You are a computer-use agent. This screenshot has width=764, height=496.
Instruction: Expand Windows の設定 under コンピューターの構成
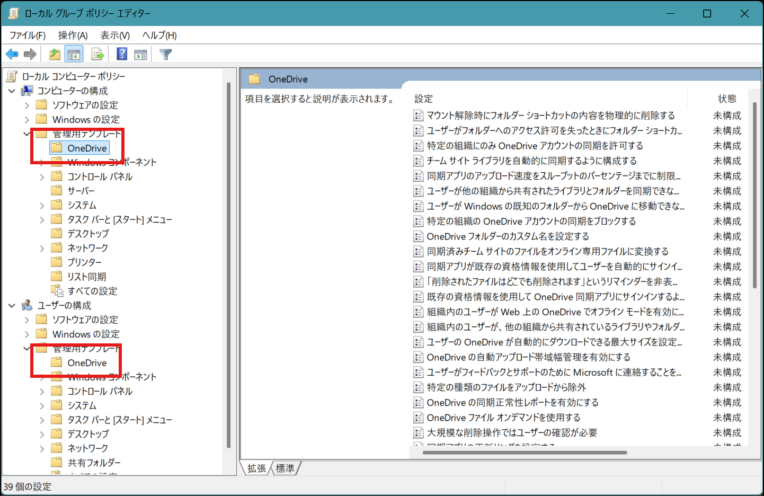click(x=27, y=119)
